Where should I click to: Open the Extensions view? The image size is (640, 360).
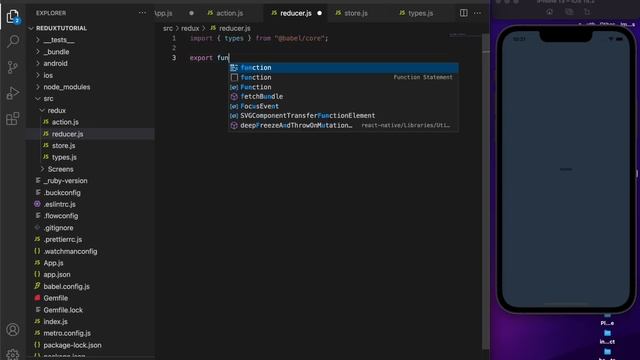click(x=13, y=119)
